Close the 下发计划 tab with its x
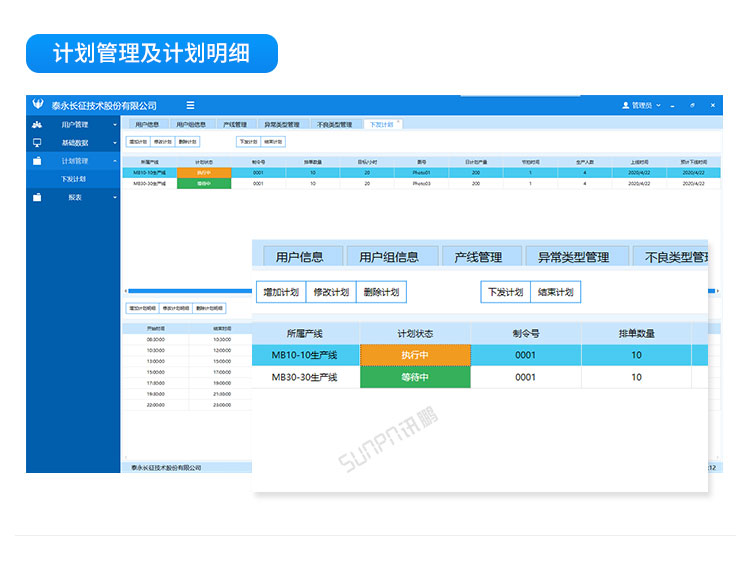This screenshot has height=567, width=750. coord(398,122)
